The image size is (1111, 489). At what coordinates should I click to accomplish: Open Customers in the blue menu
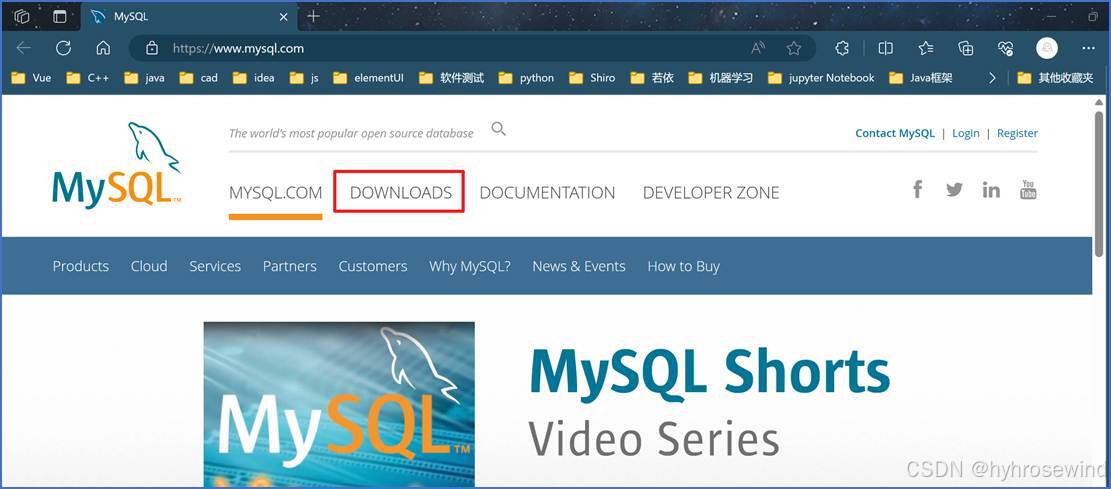[373, 266]
